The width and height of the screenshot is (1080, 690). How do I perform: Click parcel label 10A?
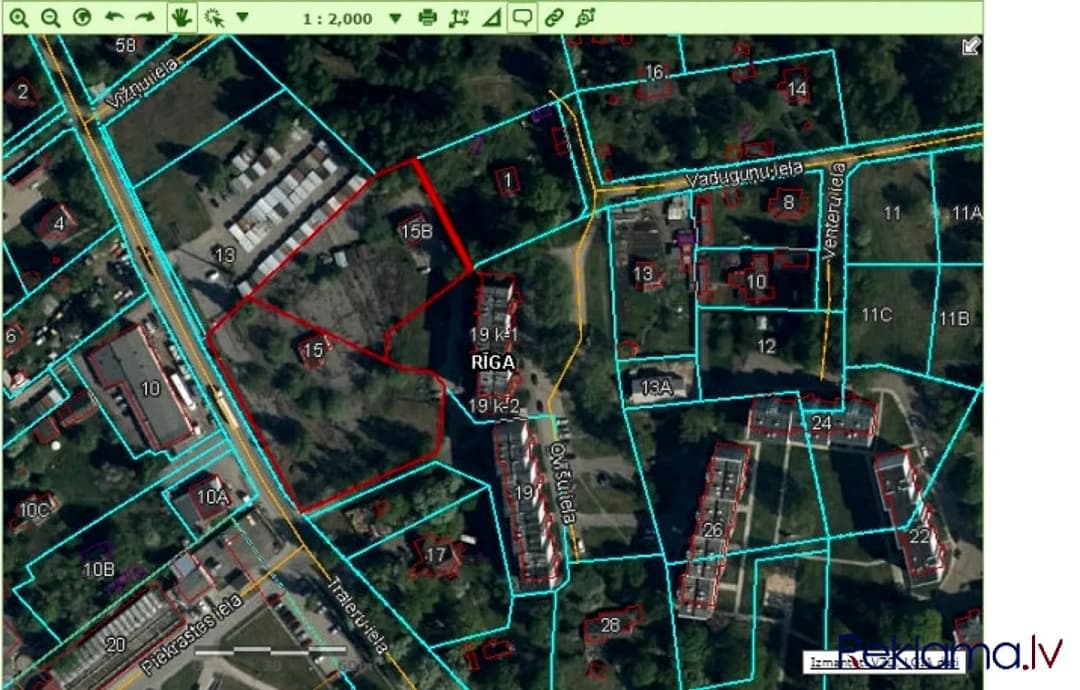211,496
